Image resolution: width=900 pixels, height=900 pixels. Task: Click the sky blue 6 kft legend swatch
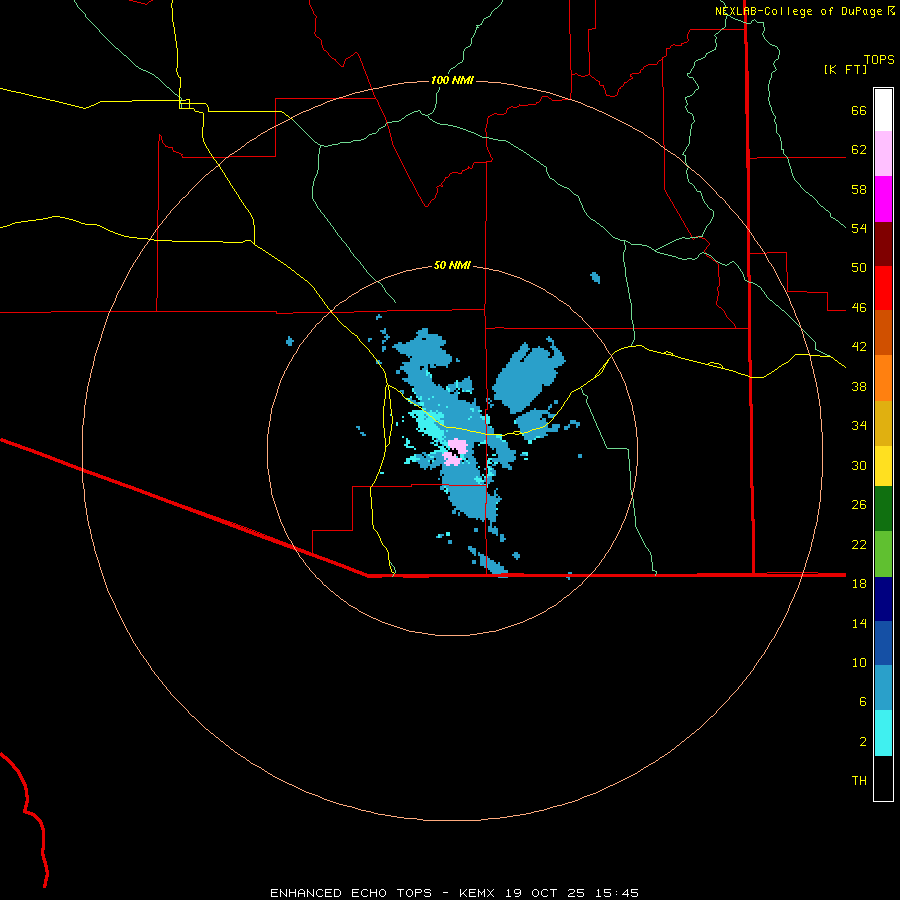coord(883,688)
